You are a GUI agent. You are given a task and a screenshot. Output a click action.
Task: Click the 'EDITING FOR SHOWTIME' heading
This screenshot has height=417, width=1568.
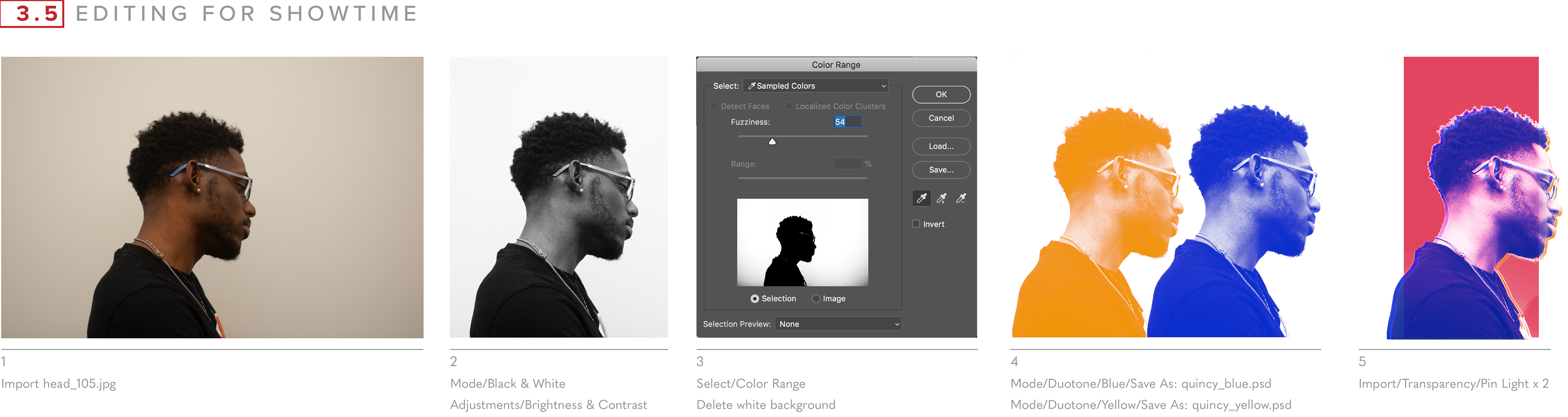coord(247,13)
